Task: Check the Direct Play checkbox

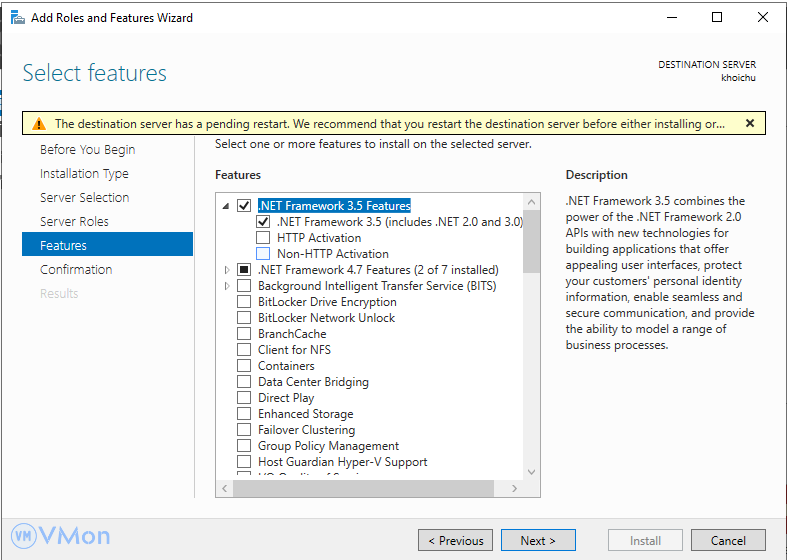Action: point(244,398)
